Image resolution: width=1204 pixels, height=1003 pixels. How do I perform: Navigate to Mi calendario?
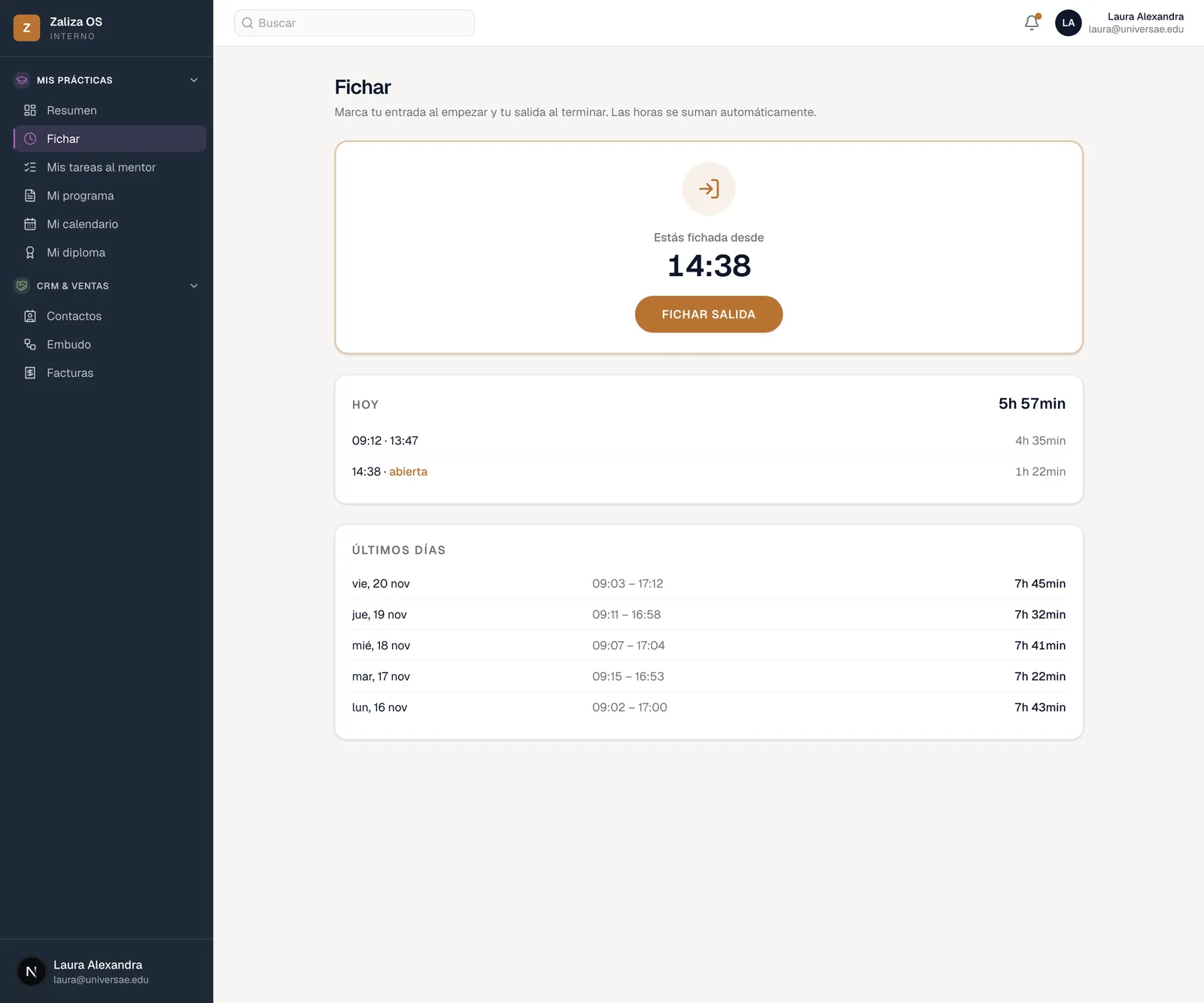(x=110, y=224)
